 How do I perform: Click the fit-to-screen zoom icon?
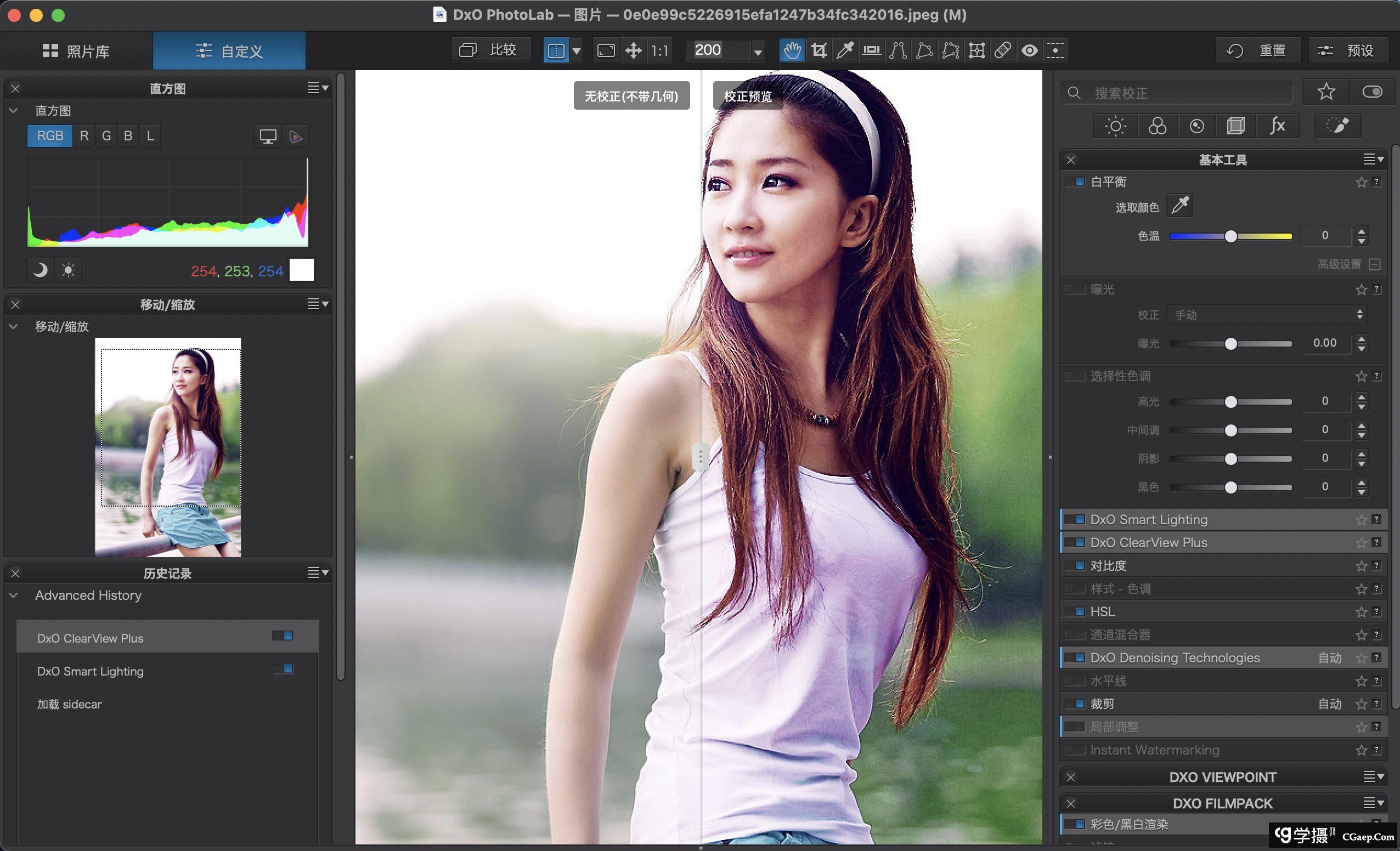pos(606,50)
